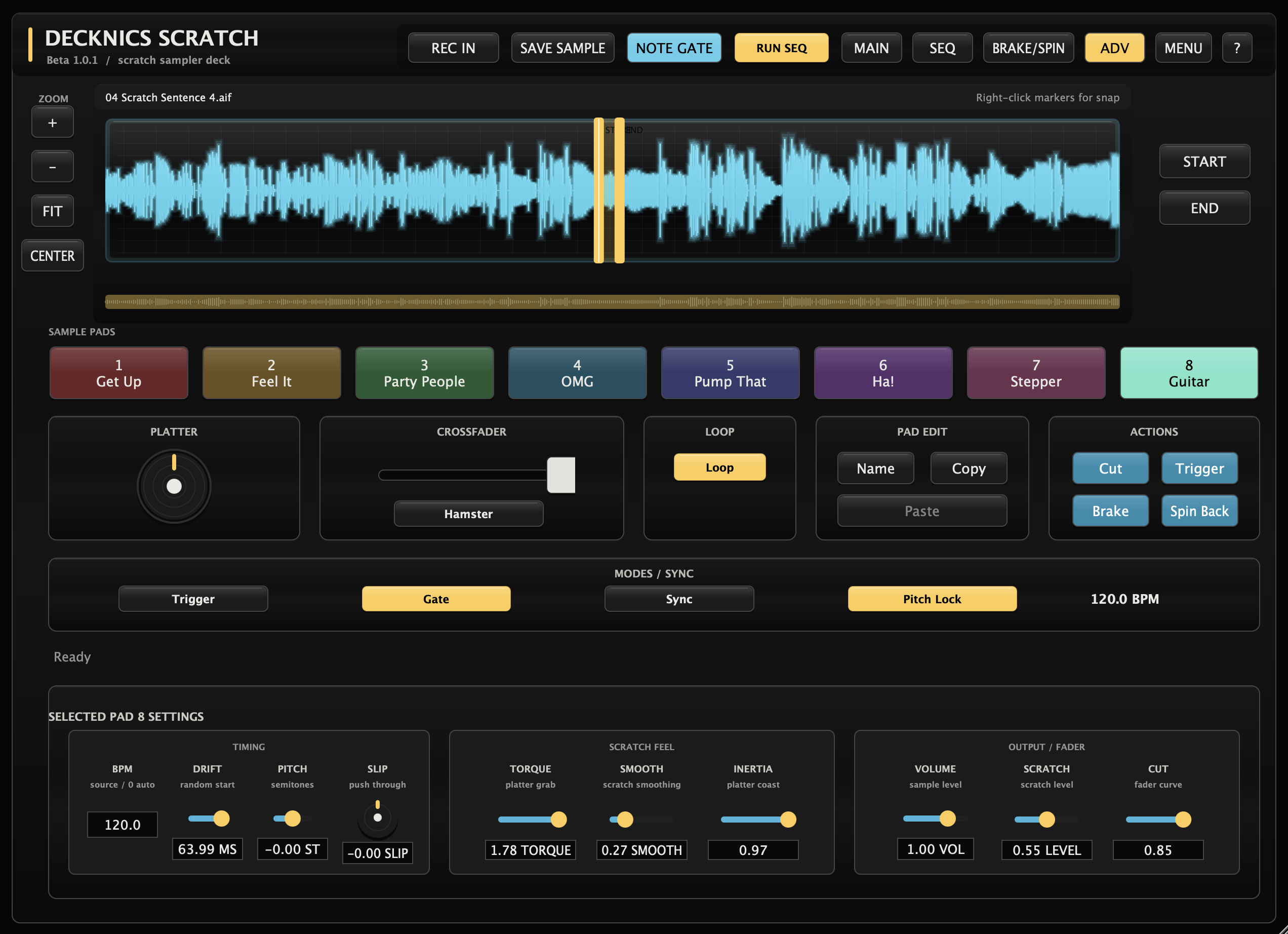Screen dimensions: 1288x934
Task: Click the crossfader handle
Action: pyautogui.click(x=561, y=475)
